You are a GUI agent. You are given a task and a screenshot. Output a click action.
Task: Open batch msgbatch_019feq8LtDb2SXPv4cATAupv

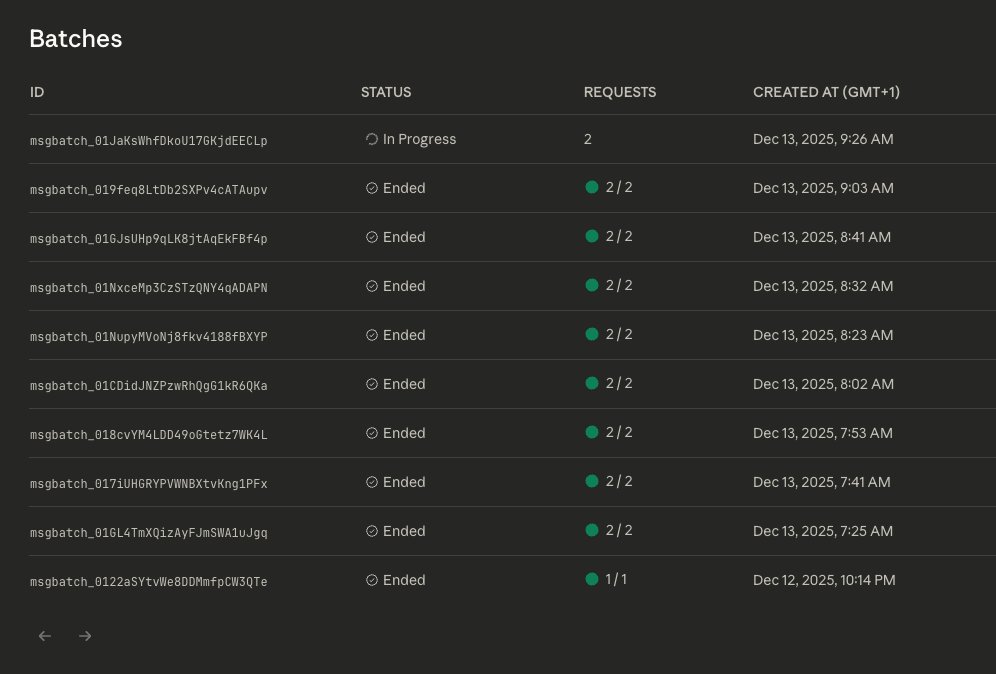(149, 189)
